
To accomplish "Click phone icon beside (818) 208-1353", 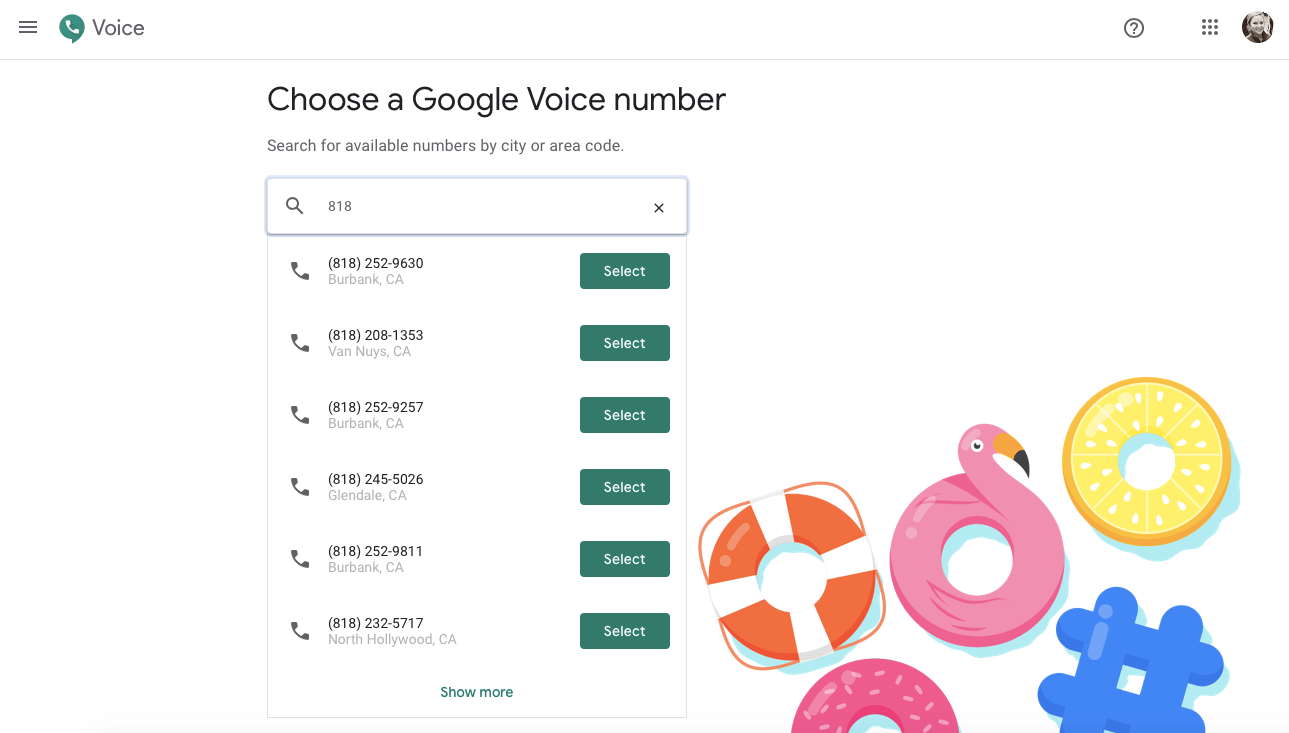I will (x=300, y=343).
